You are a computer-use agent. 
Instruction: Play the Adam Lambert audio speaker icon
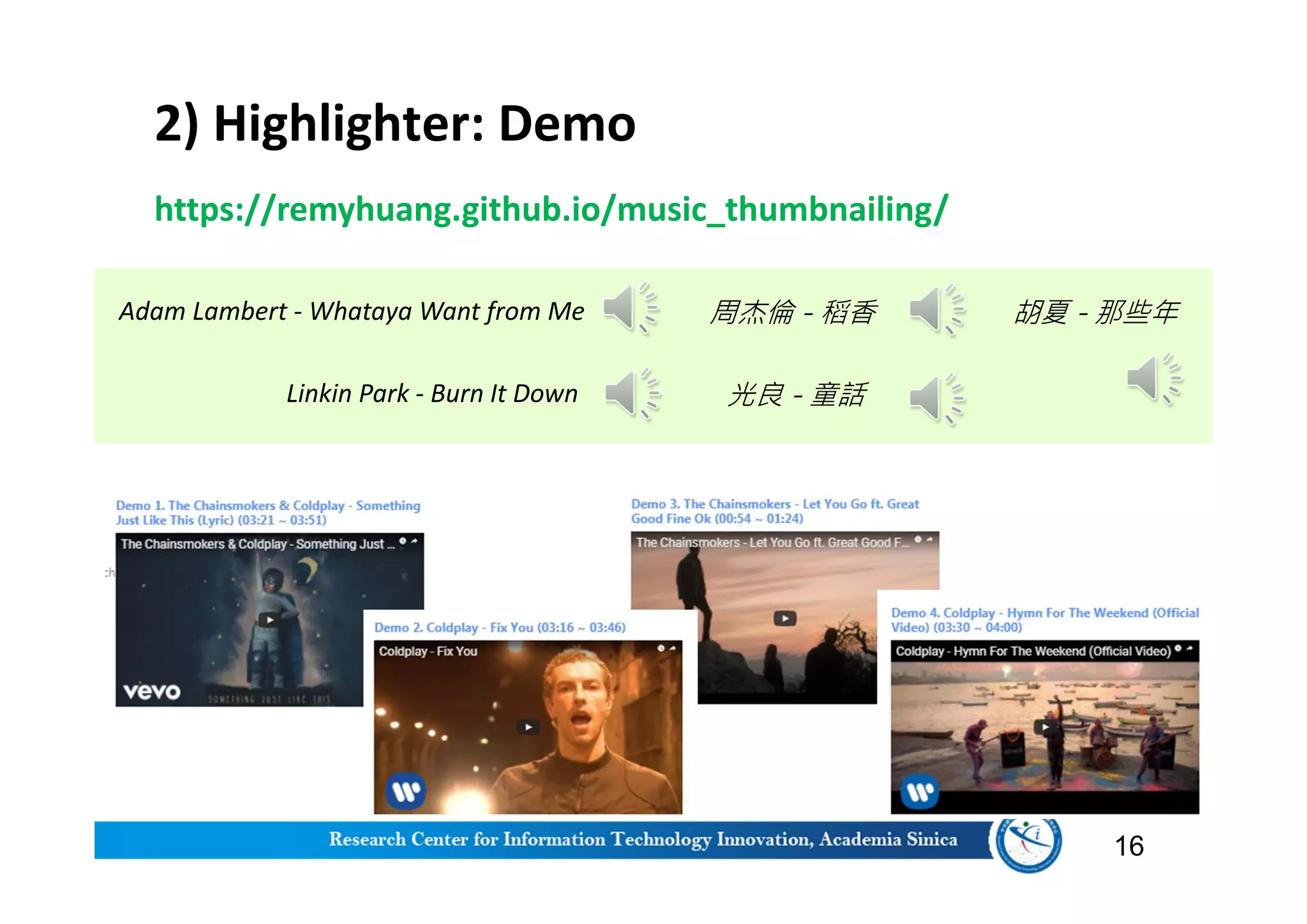[631, 308]
